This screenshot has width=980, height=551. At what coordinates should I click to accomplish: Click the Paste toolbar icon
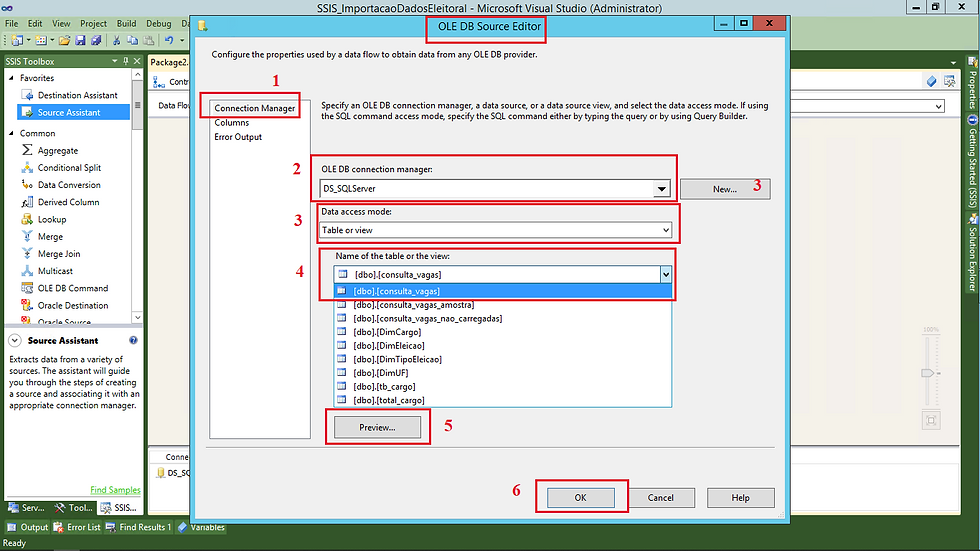tap(148, 41)
